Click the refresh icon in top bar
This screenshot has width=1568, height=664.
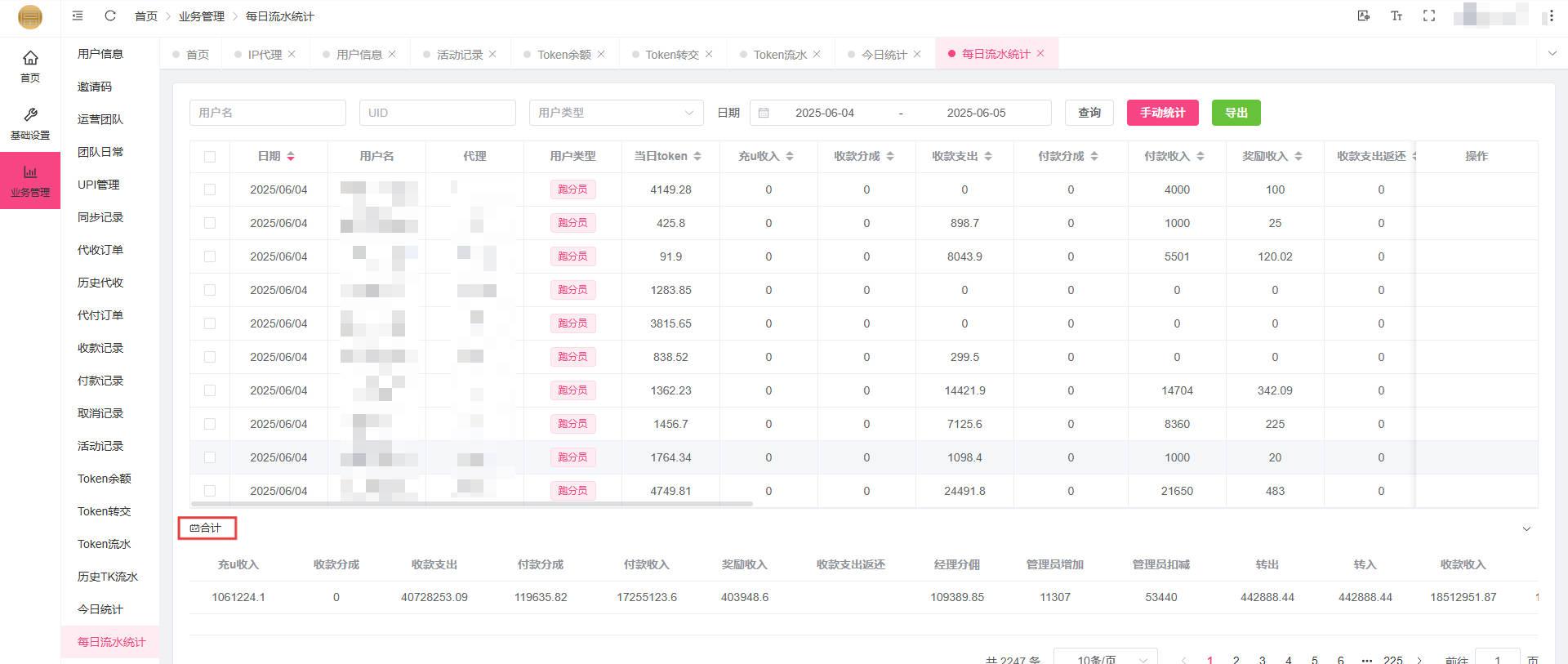pos(110,16)
